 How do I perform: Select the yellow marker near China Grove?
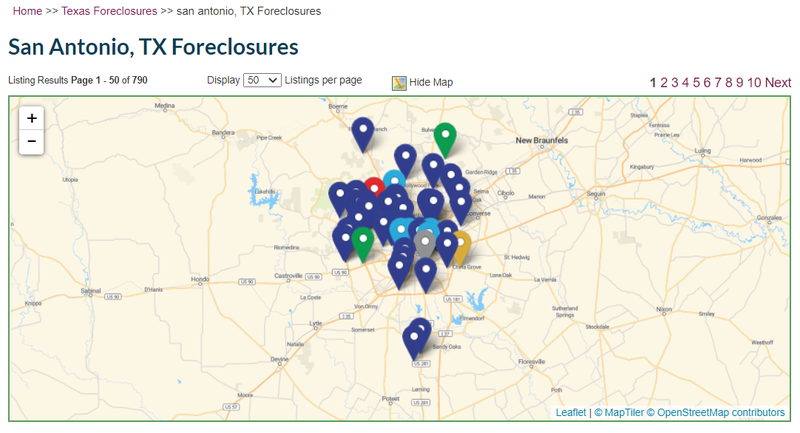(463, 246)
